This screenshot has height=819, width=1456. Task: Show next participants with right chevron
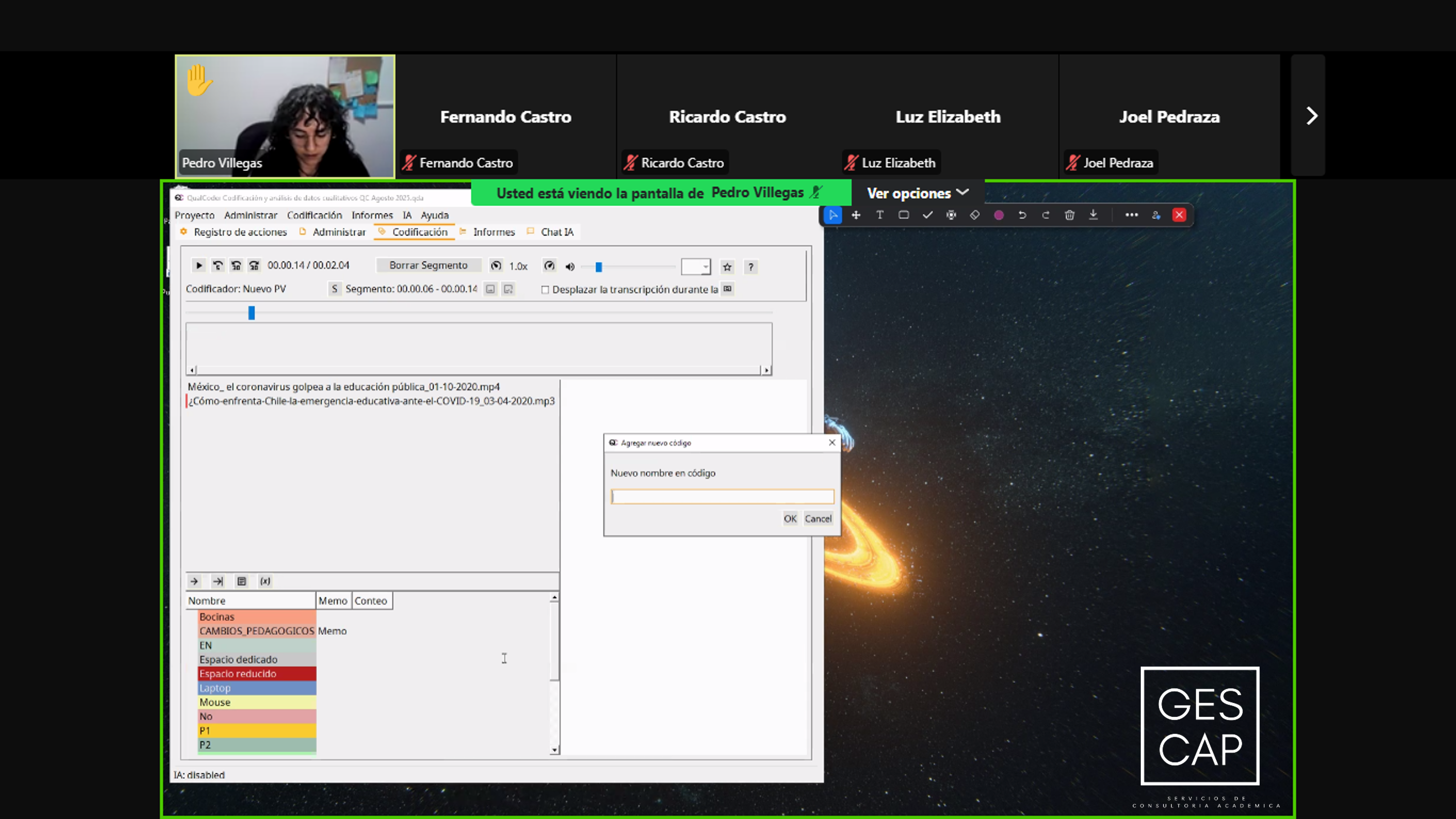point(1311,116)
